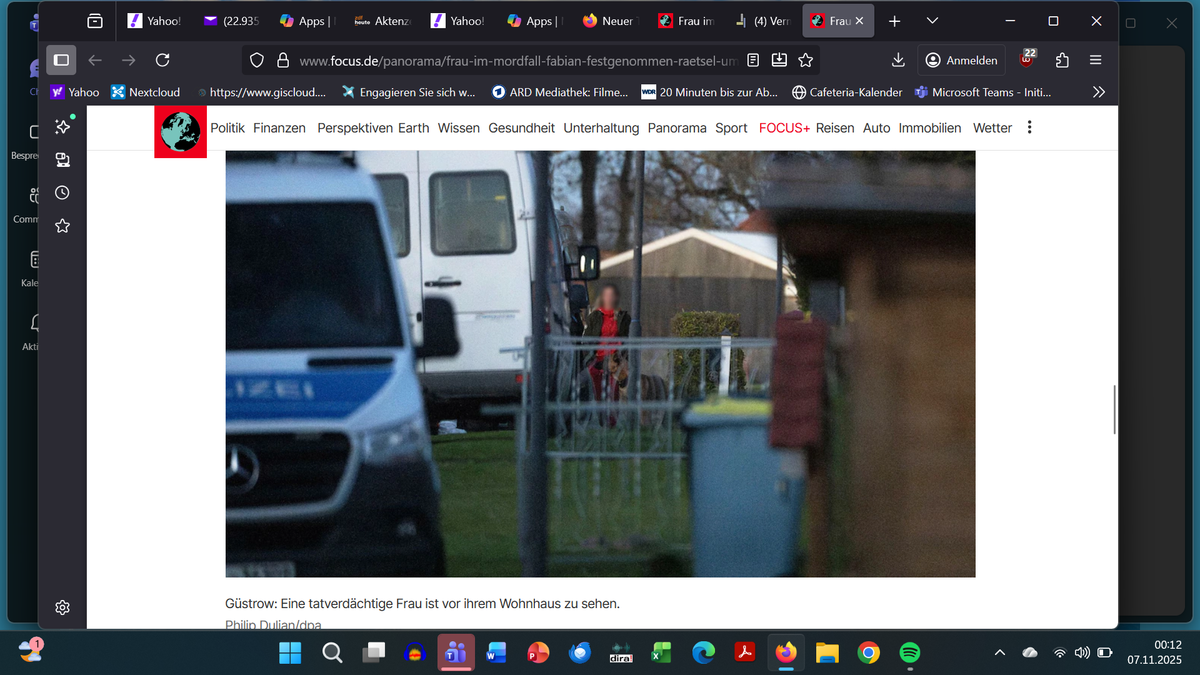Select Panorama in the Focus navigation menu
This screenshot has height=675, width=1200.
pos(679,128)
